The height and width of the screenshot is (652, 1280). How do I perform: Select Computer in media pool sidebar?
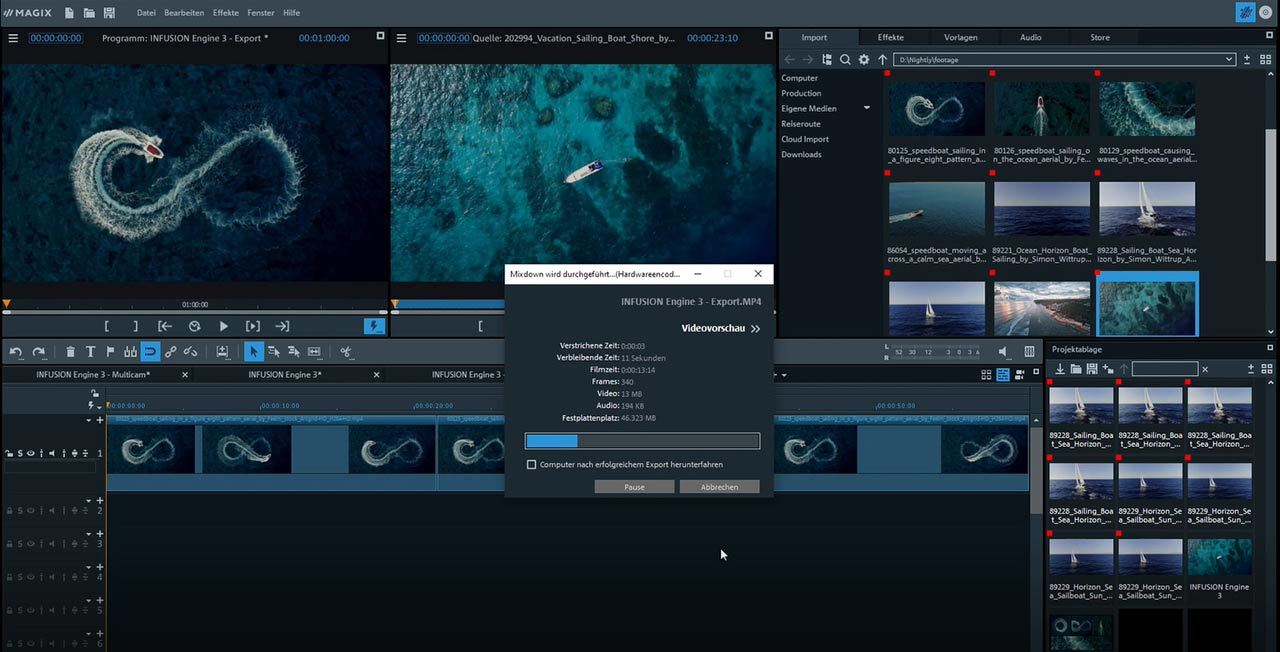pyautogui.click(x=800, y=78)
